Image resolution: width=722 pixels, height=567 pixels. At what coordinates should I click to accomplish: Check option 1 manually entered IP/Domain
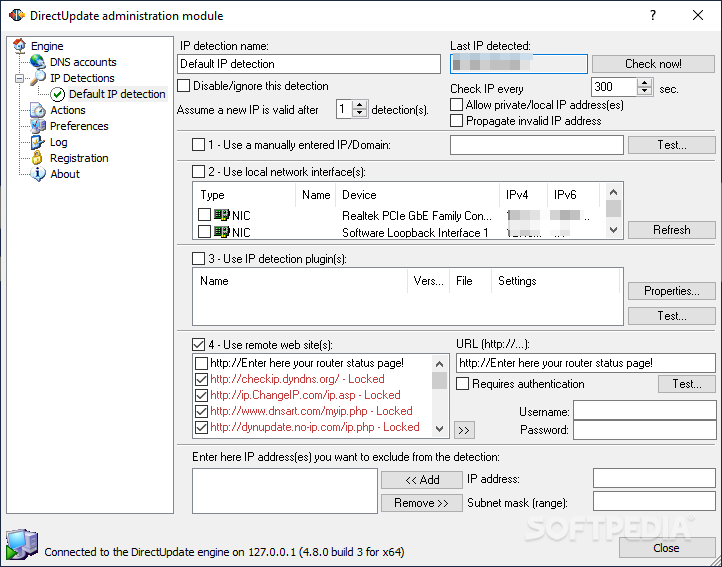[x=198, y=145]
